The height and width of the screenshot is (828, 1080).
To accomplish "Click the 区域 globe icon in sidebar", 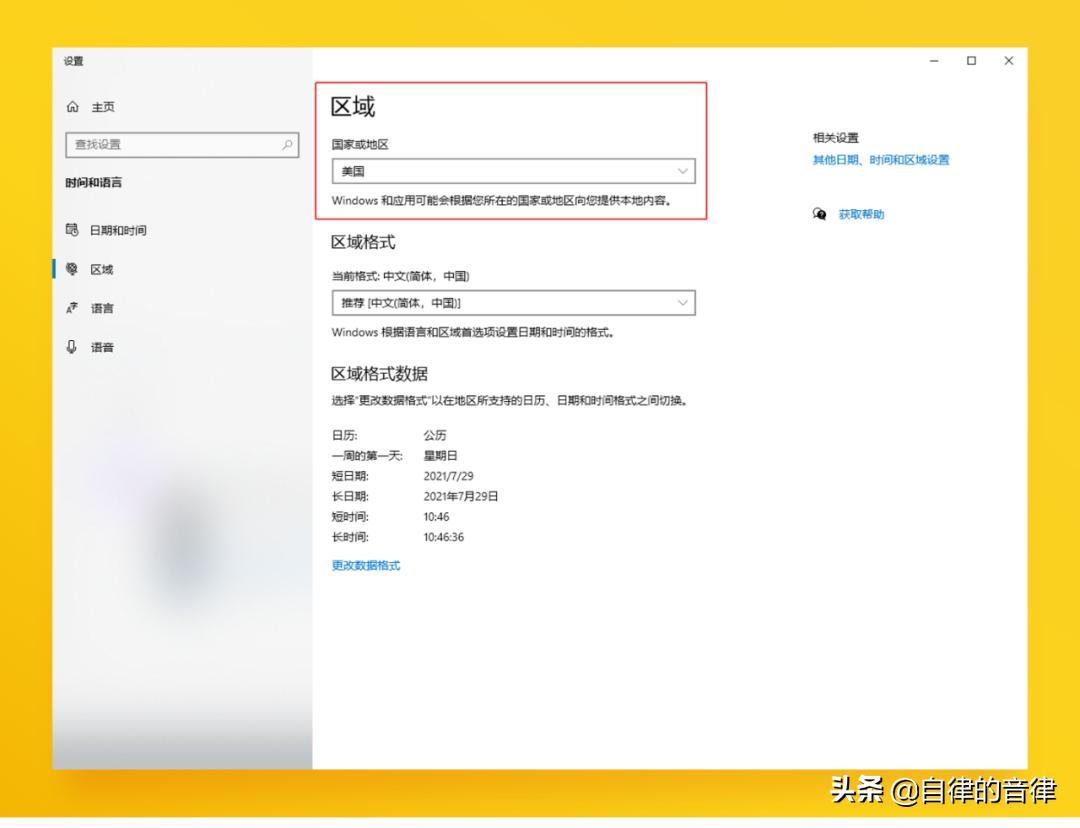I will point(71,269).
